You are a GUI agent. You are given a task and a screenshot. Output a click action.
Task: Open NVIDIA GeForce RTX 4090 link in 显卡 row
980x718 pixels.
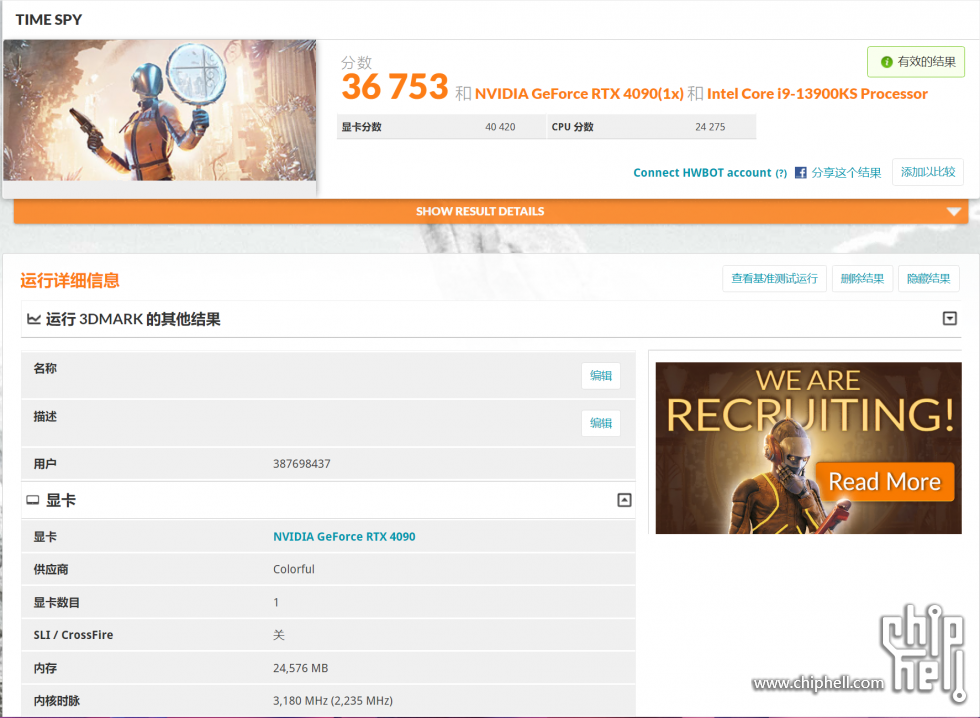(x=344, y=536)
